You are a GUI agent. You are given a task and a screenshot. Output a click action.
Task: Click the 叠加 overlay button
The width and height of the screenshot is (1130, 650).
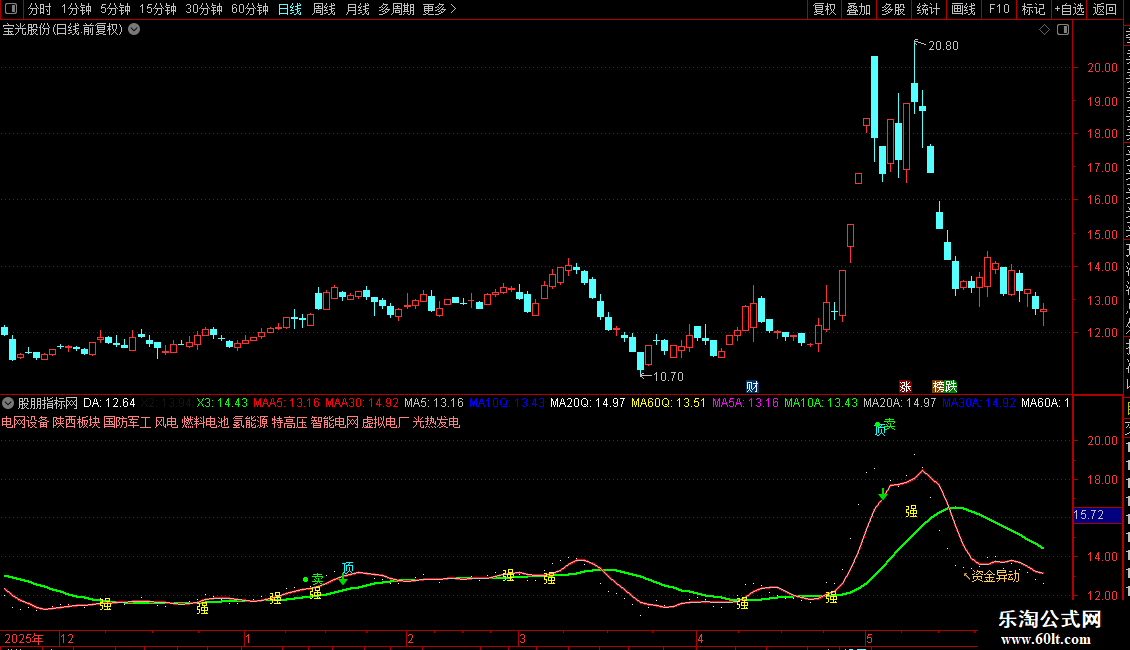[858, 9]
